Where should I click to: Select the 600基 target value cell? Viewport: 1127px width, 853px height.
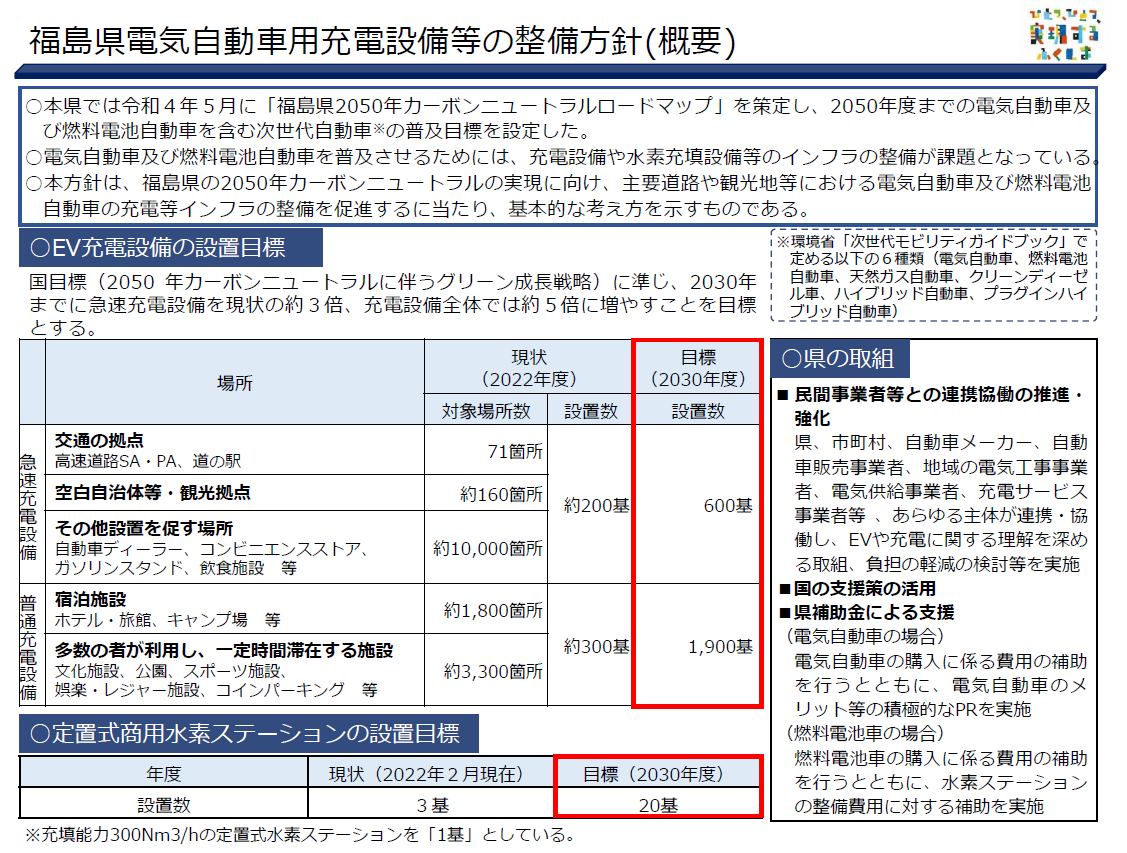tap(727, 505)
